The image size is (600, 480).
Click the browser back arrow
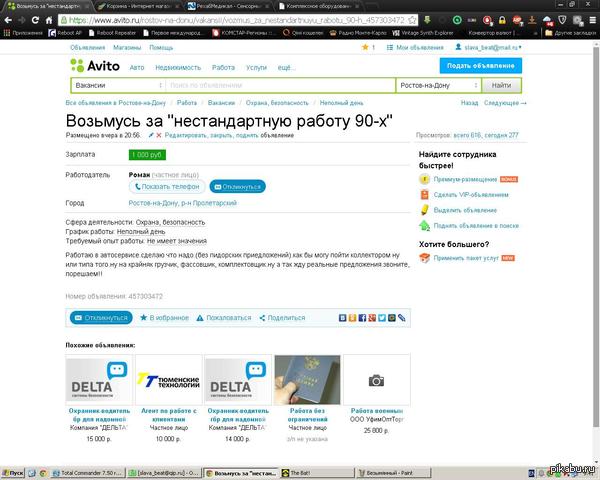coord(8,20)
